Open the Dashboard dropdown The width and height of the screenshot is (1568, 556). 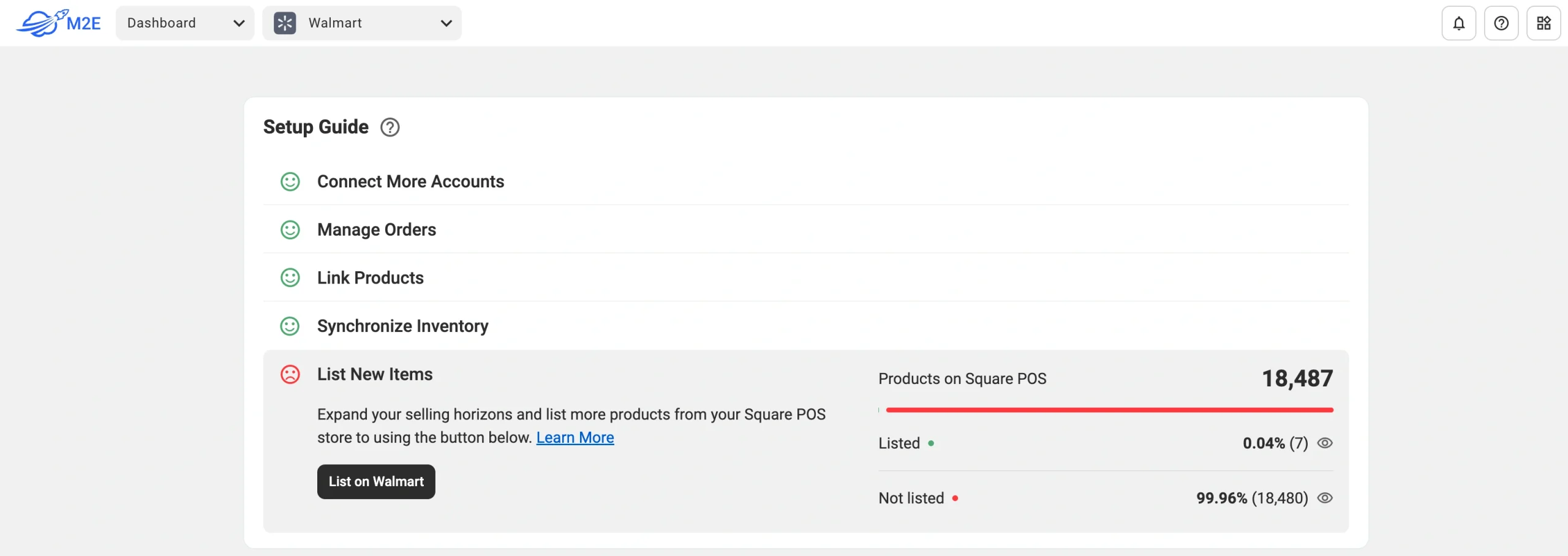[x=184, y=23]
